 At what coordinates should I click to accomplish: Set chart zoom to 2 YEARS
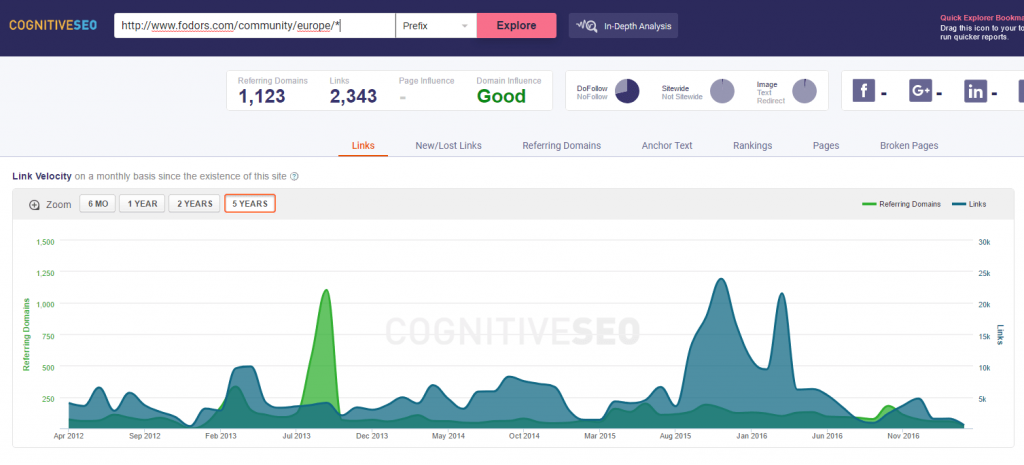pyautogui.click(x=194, y=204)
